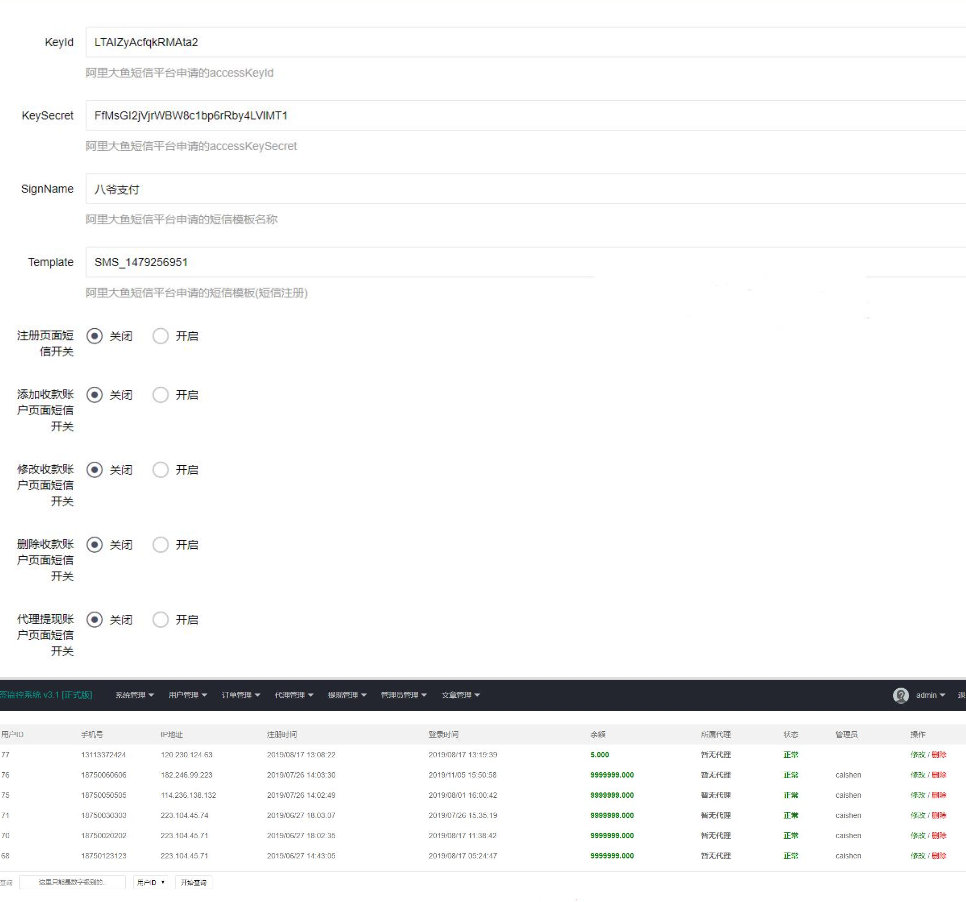Open the 订单管理 navigation menu
Viewport: 966px width, 902px height.
click(241, 695)
